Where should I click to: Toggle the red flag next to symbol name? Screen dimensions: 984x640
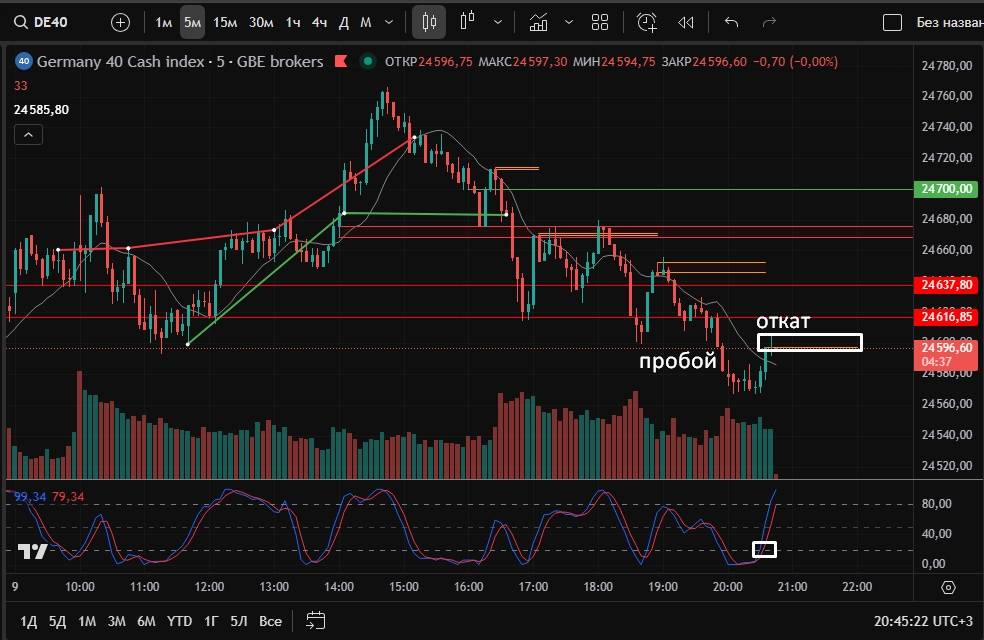[x=340, y=62]
